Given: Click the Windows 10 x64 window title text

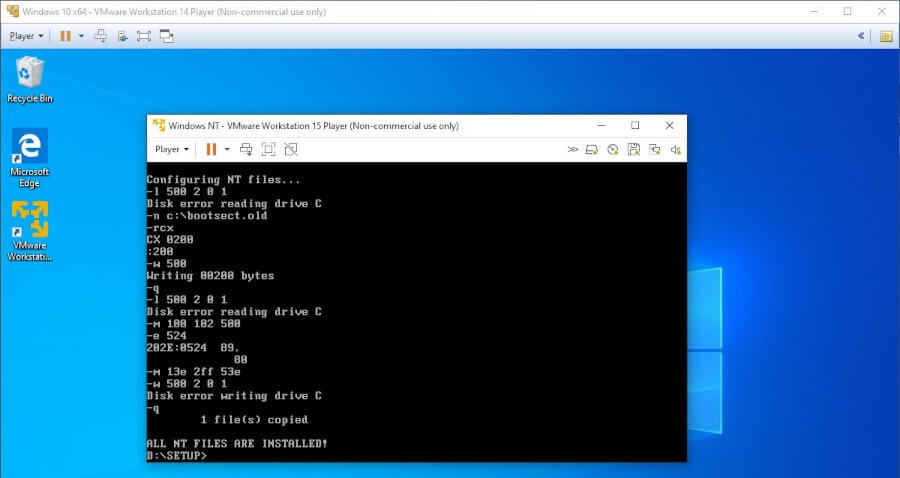Looking at the screenshot, I should pyautogui.click(x=174, y=11).
